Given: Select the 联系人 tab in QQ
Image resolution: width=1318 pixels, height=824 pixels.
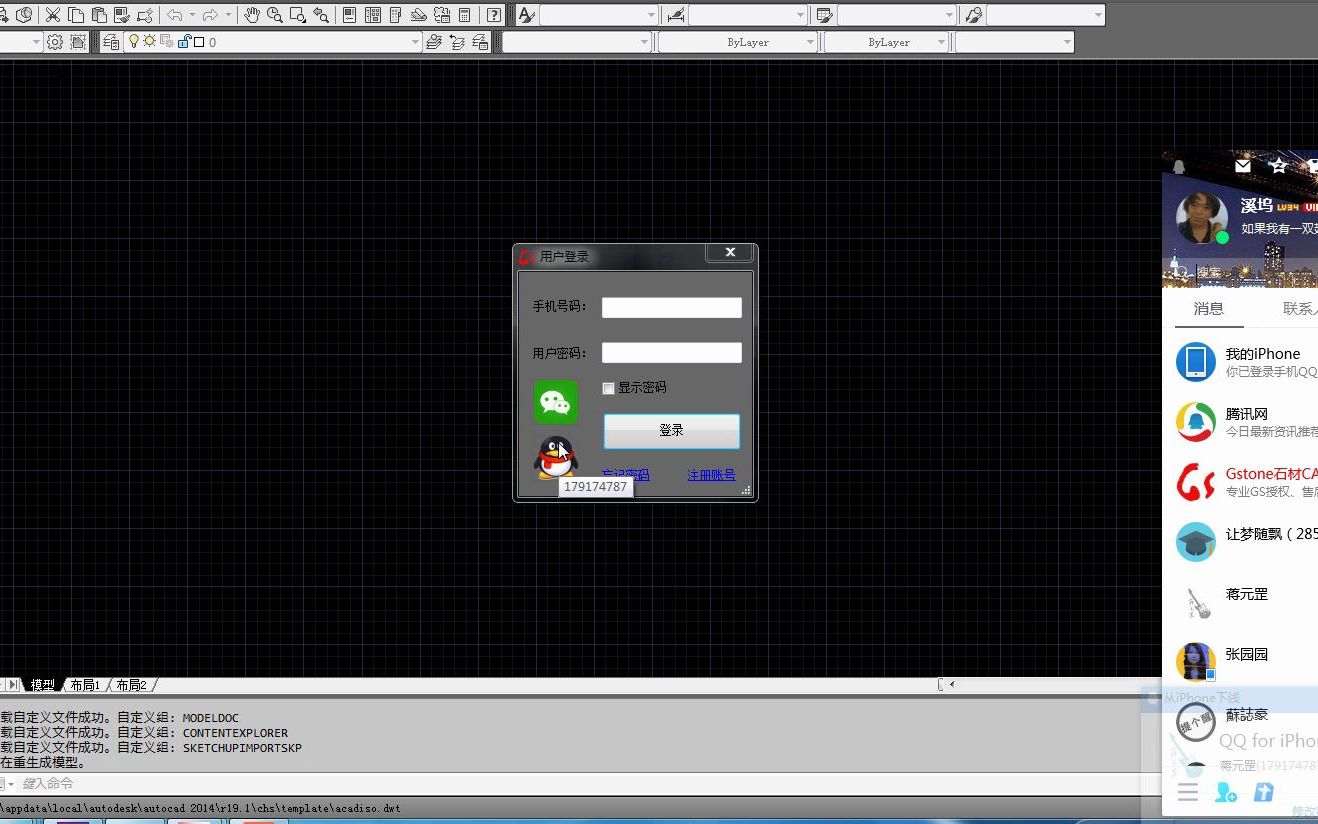Looking at the screenshot, I should tap(1299, 309).
